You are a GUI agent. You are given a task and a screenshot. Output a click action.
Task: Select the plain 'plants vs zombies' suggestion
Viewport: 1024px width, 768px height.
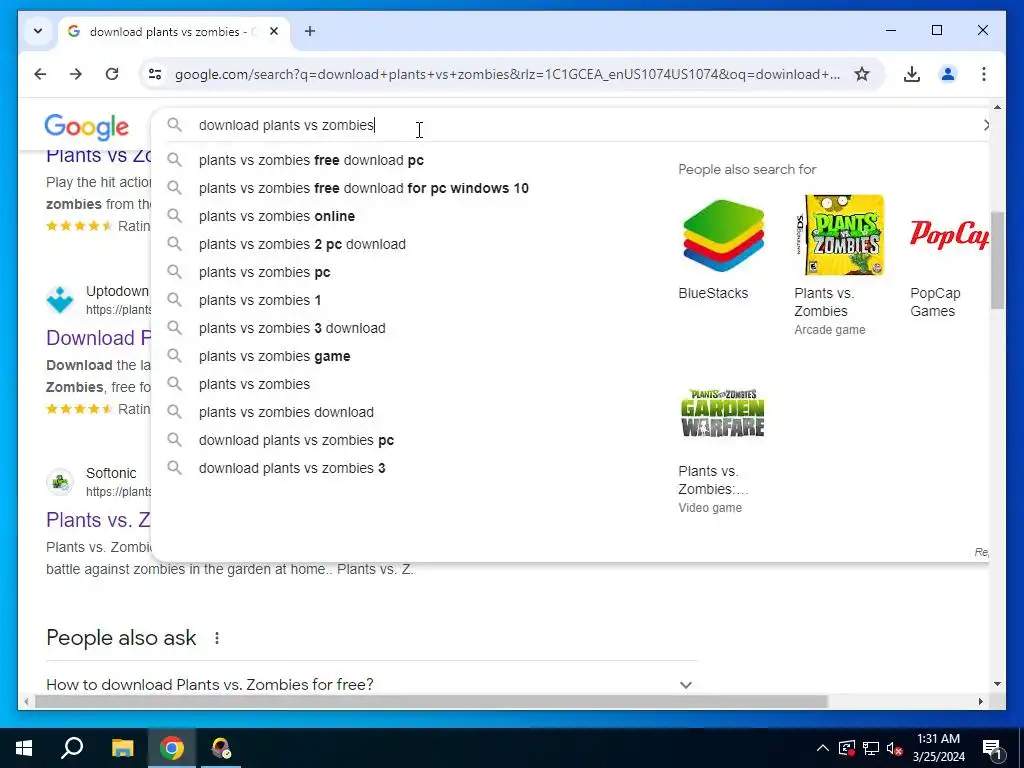254,385
